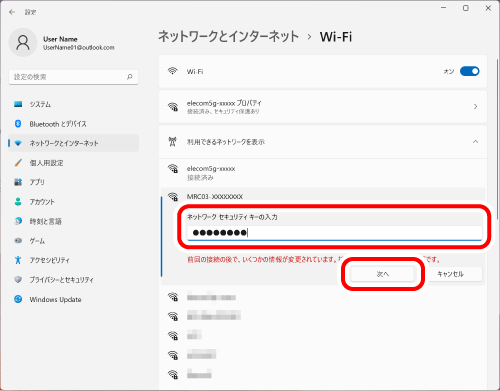
Task: Click ネットワークとインターネット breadcrumb link
Action: click(x=228, y=36)
